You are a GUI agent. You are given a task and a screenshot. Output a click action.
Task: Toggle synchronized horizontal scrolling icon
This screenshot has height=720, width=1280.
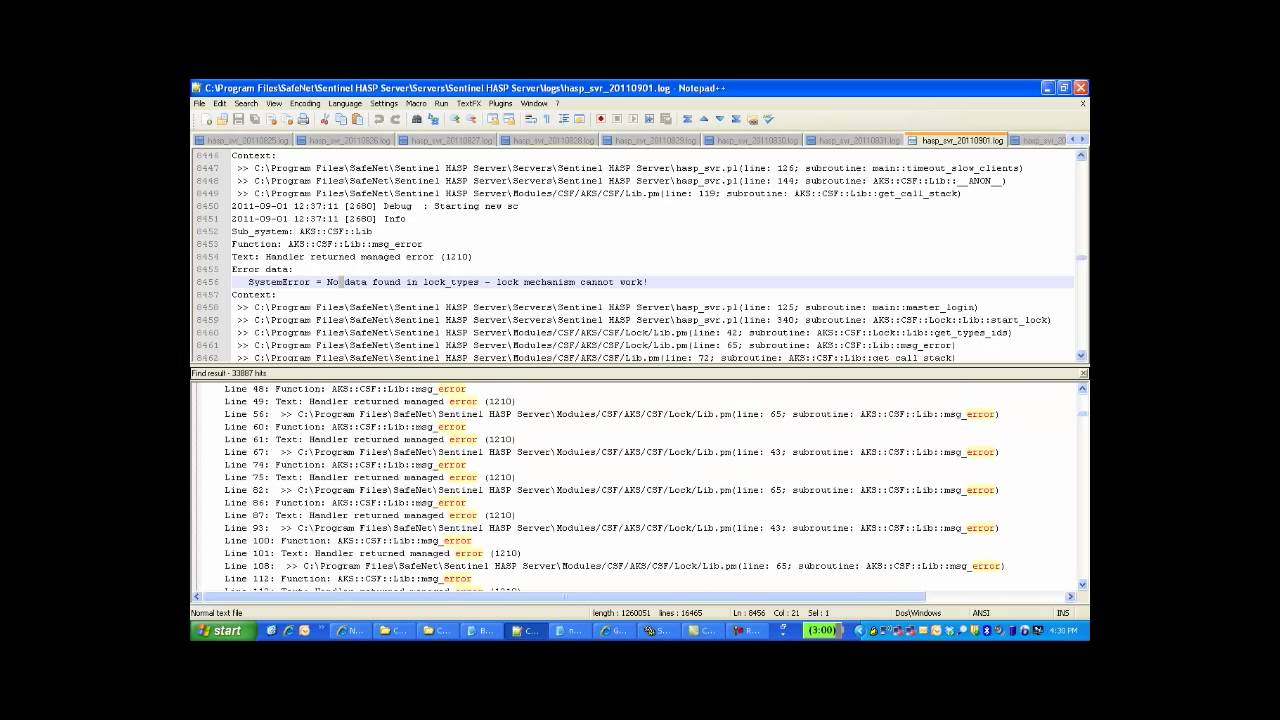pos(509,119)
